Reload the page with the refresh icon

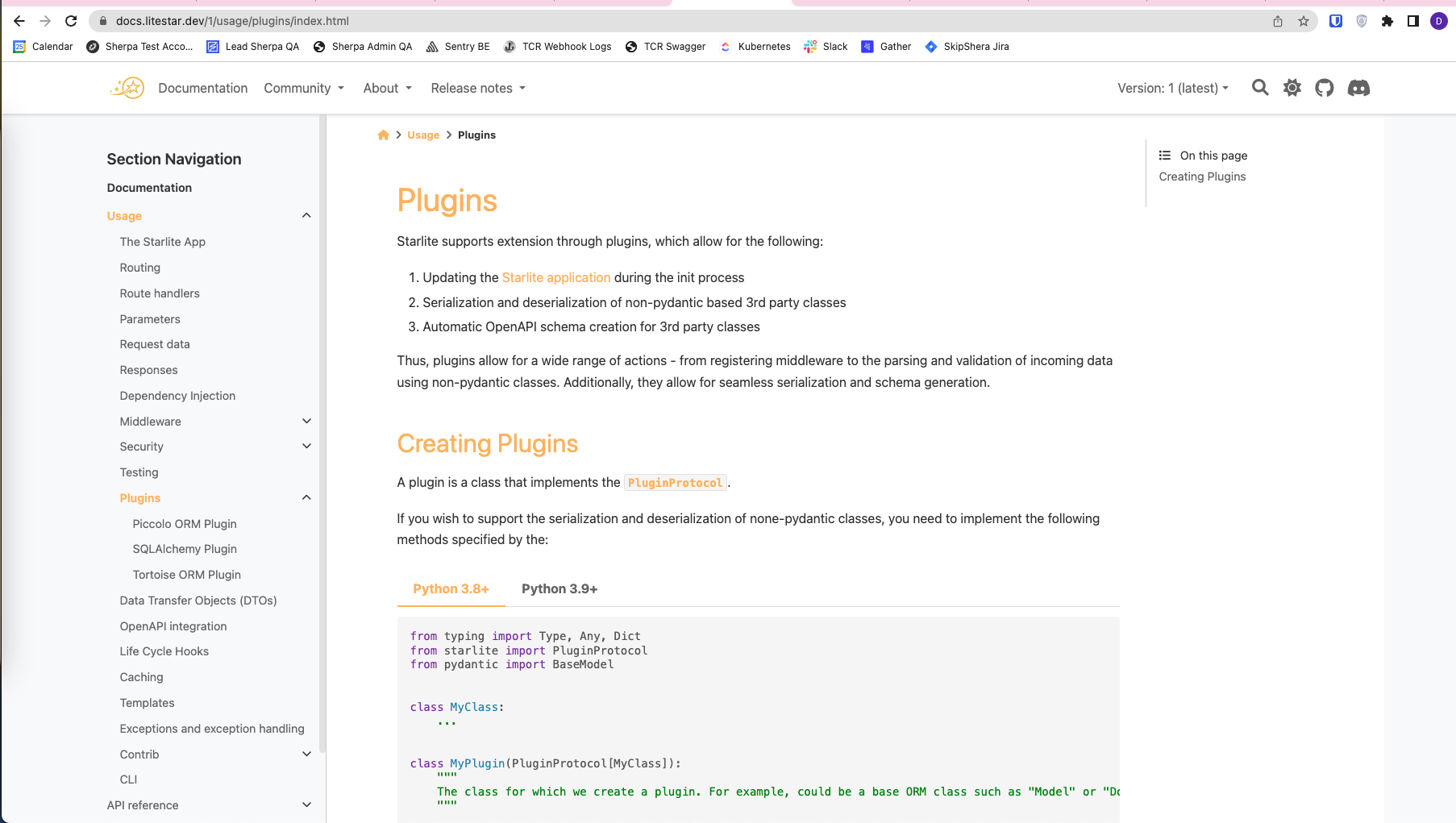[x=70, y=21]
